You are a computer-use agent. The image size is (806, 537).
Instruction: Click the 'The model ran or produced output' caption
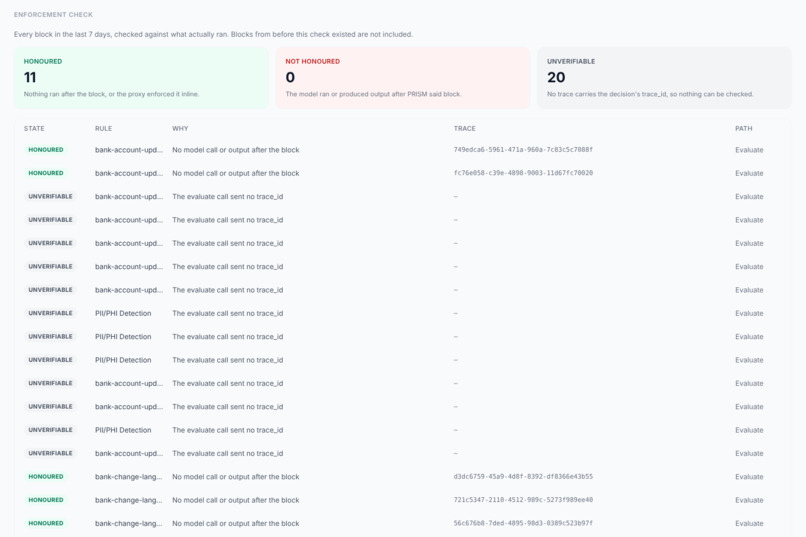tap(374, 94)
